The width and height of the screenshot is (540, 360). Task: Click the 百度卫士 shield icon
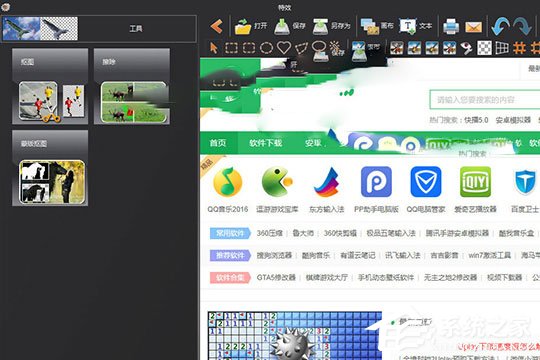(525, 182)
